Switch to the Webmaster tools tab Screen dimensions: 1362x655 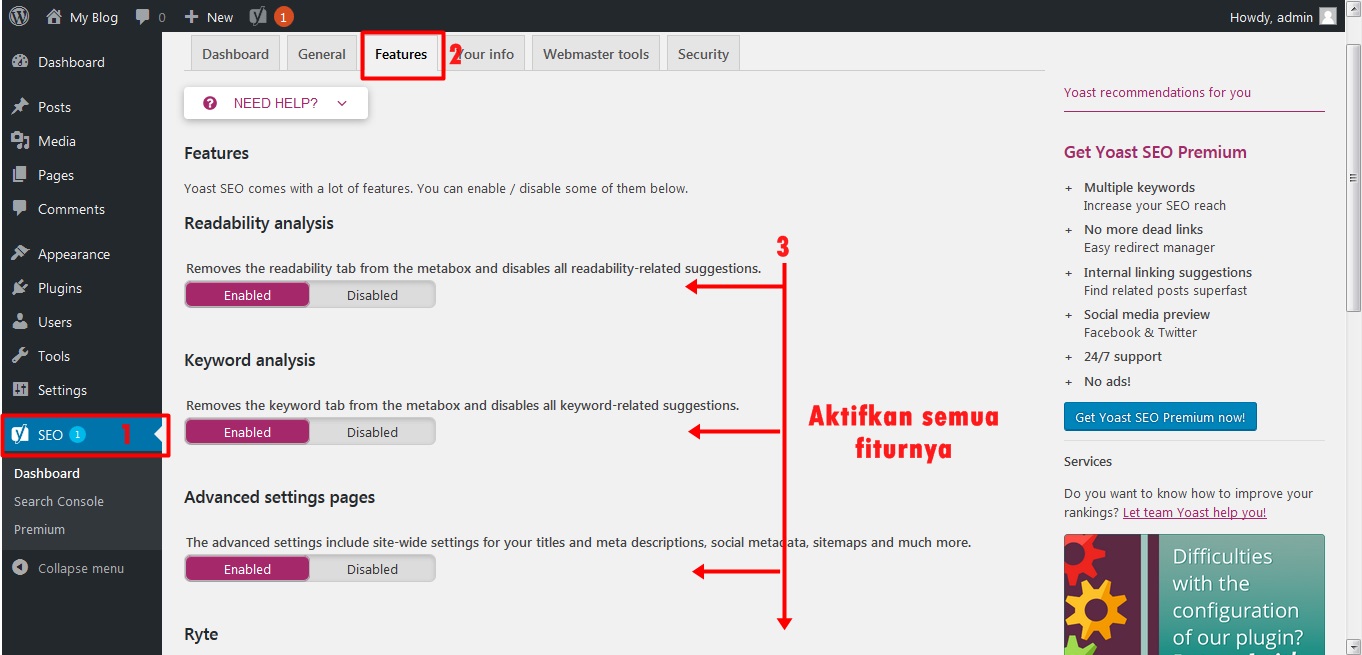[x=596, y=54]
